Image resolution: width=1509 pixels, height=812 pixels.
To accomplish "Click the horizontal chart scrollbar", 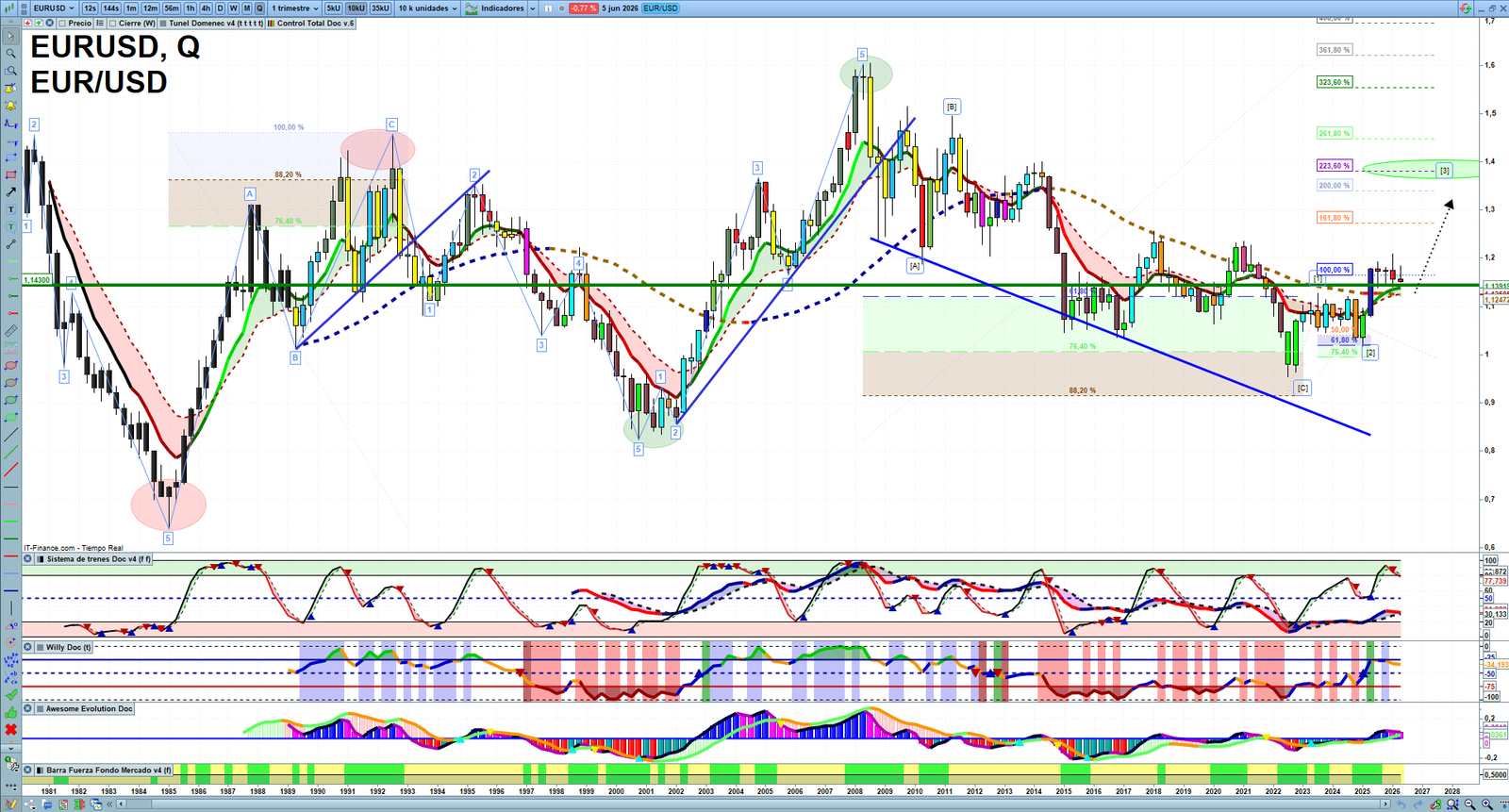I will coord(754,804).
